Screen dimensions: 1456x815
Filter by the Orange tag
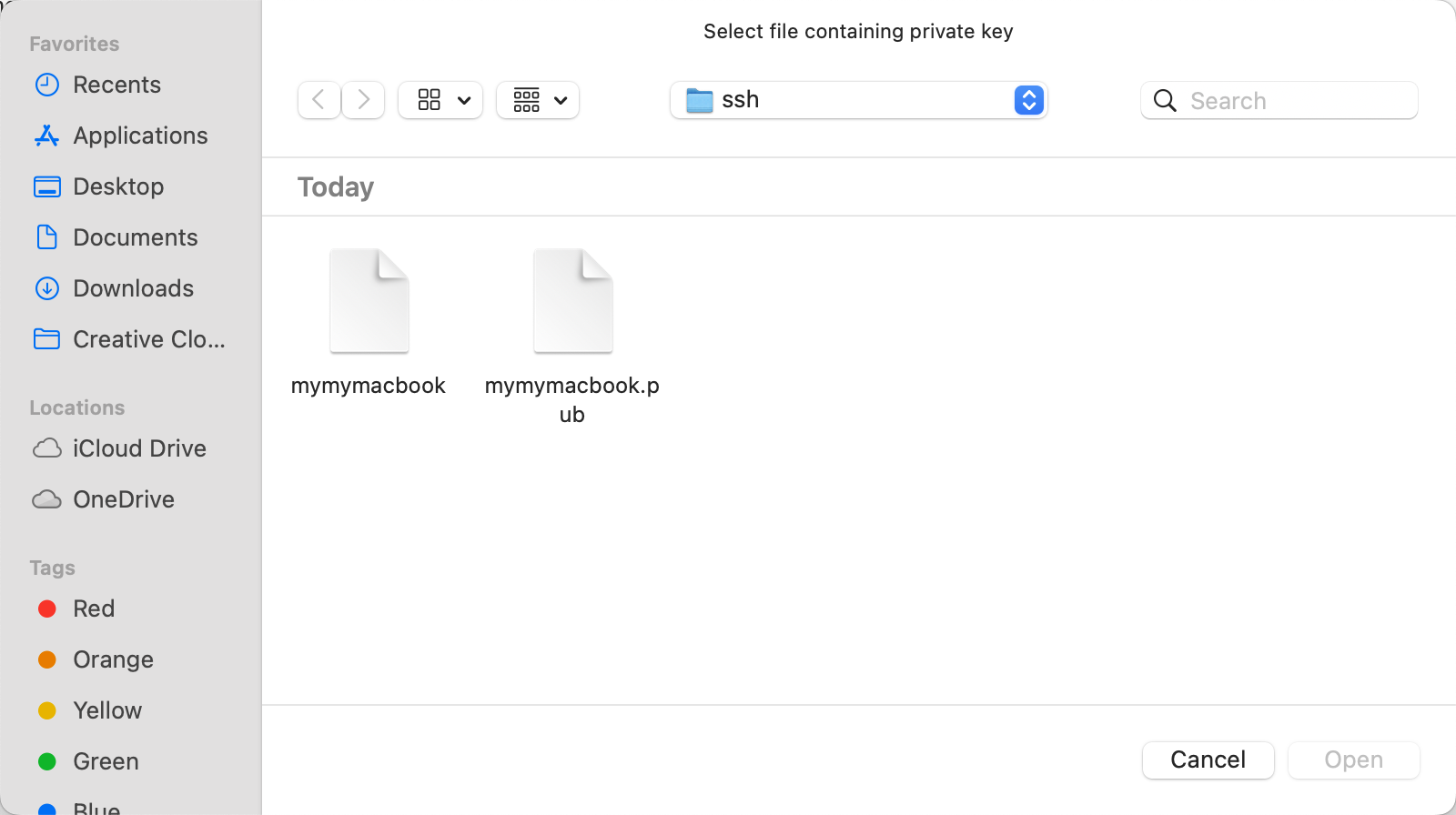tap(113, 659)
